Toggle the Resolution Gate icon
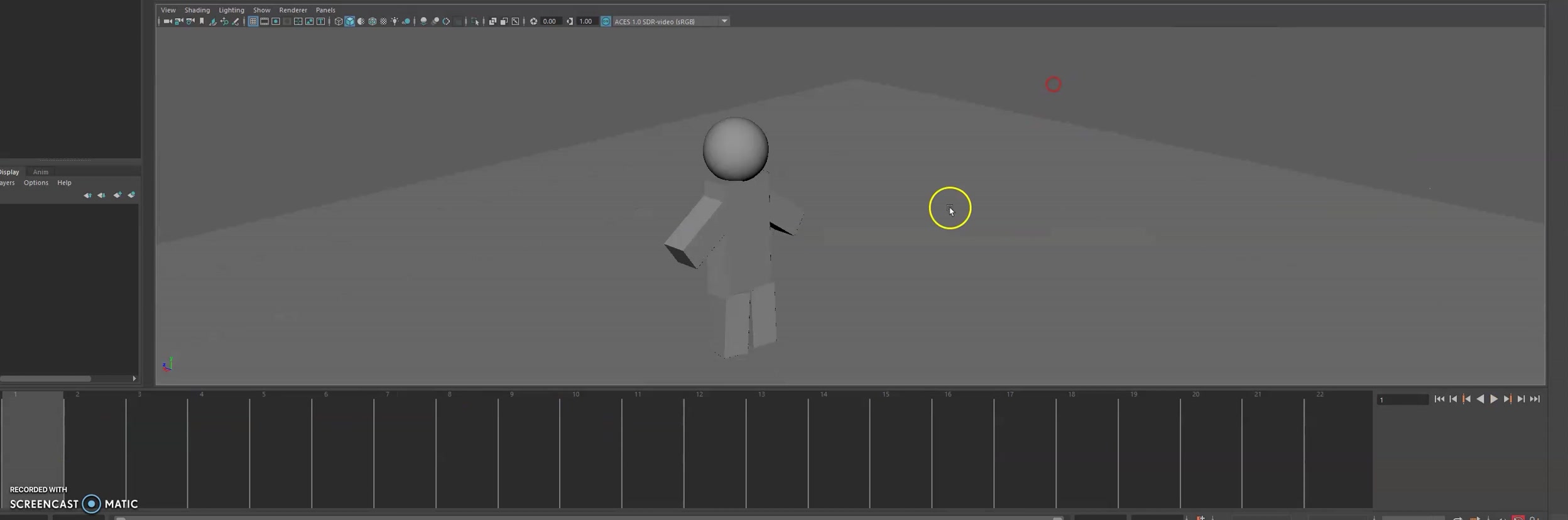 click(276, 21)
